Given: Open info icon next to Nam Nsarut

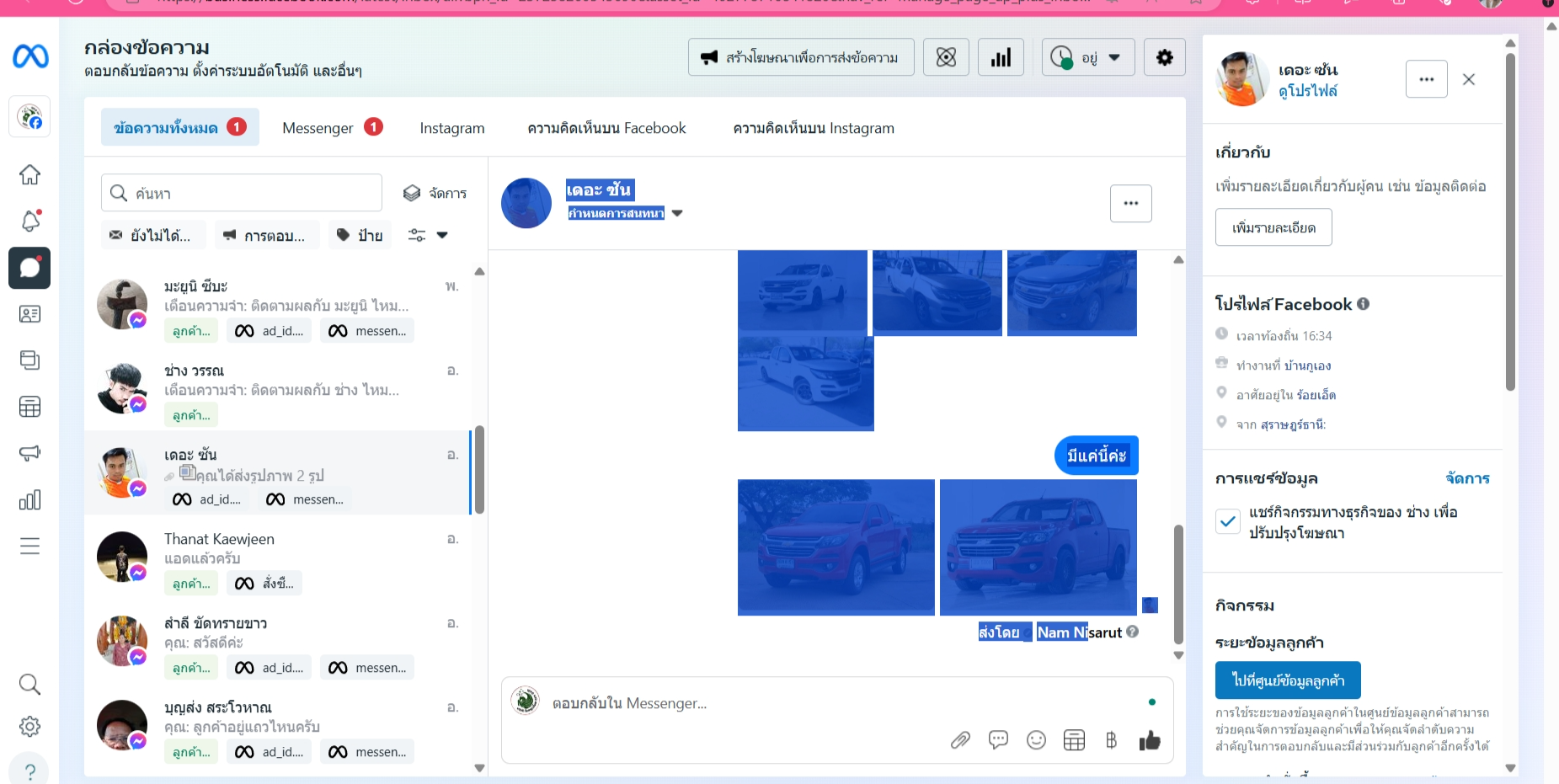Looking at the screenshot, I should pos(1133,632).
